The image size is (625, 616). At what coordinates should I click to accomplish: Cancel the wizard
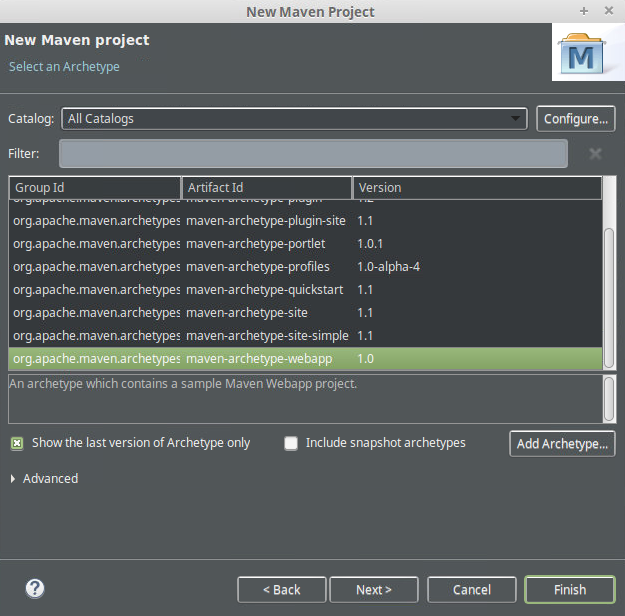coord(472,589)
